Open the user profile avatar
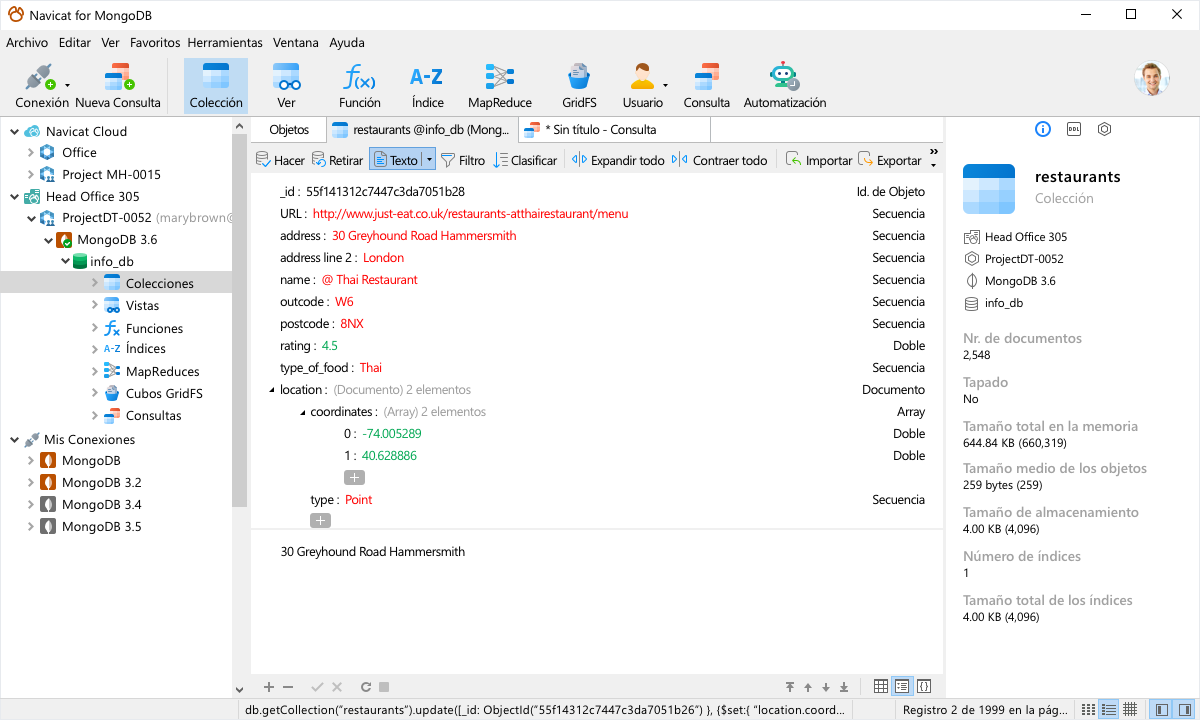The height and width of the screenshot is (720, 1200). 1151,79
